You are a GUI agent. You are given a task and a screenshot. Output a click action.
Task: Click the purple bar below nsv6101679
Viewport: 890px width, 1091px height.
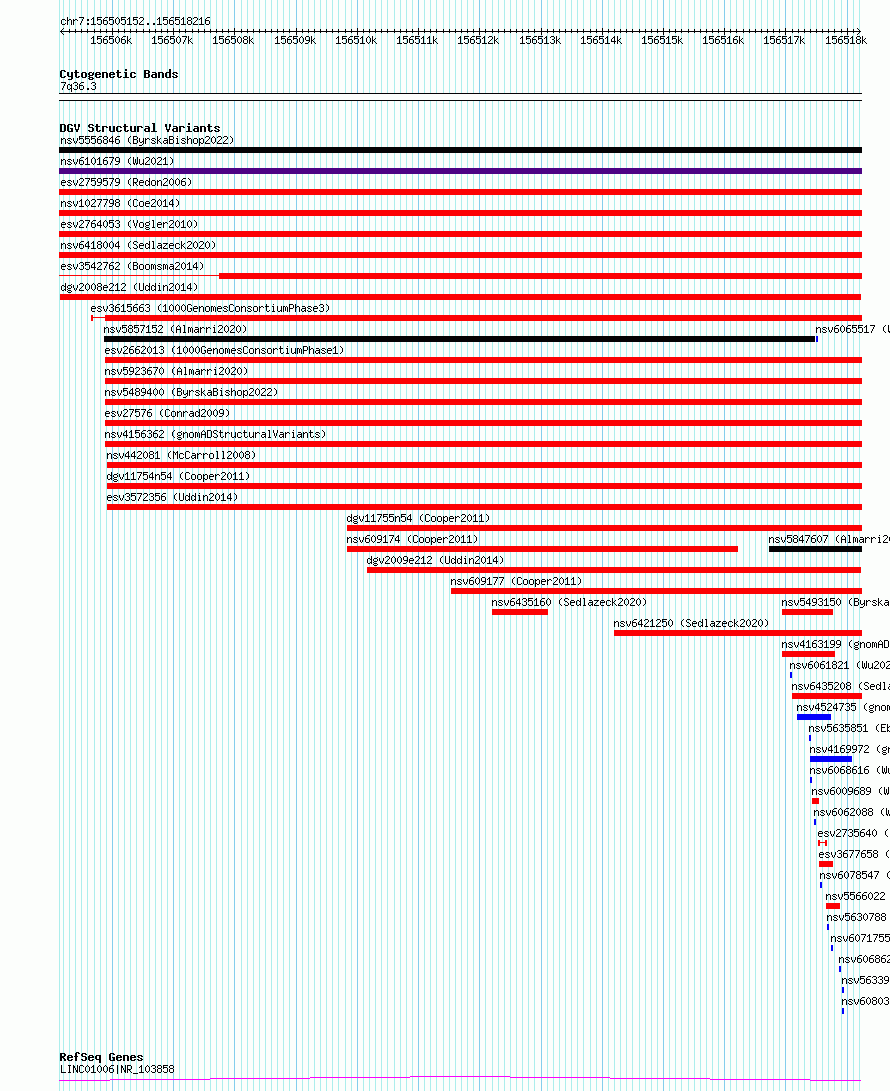point(461,171)
